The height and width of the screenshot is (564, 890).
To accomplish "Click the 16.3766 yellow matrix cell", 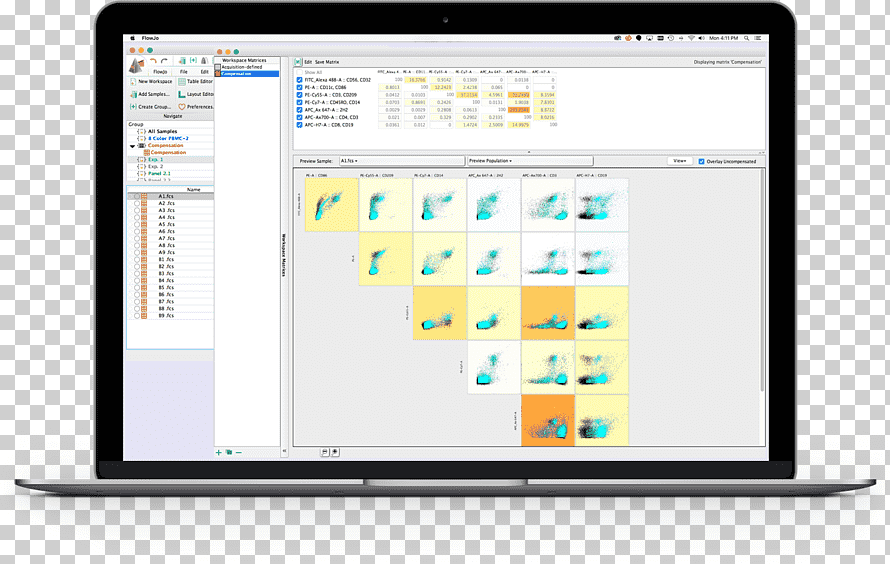I will (416, 80).
